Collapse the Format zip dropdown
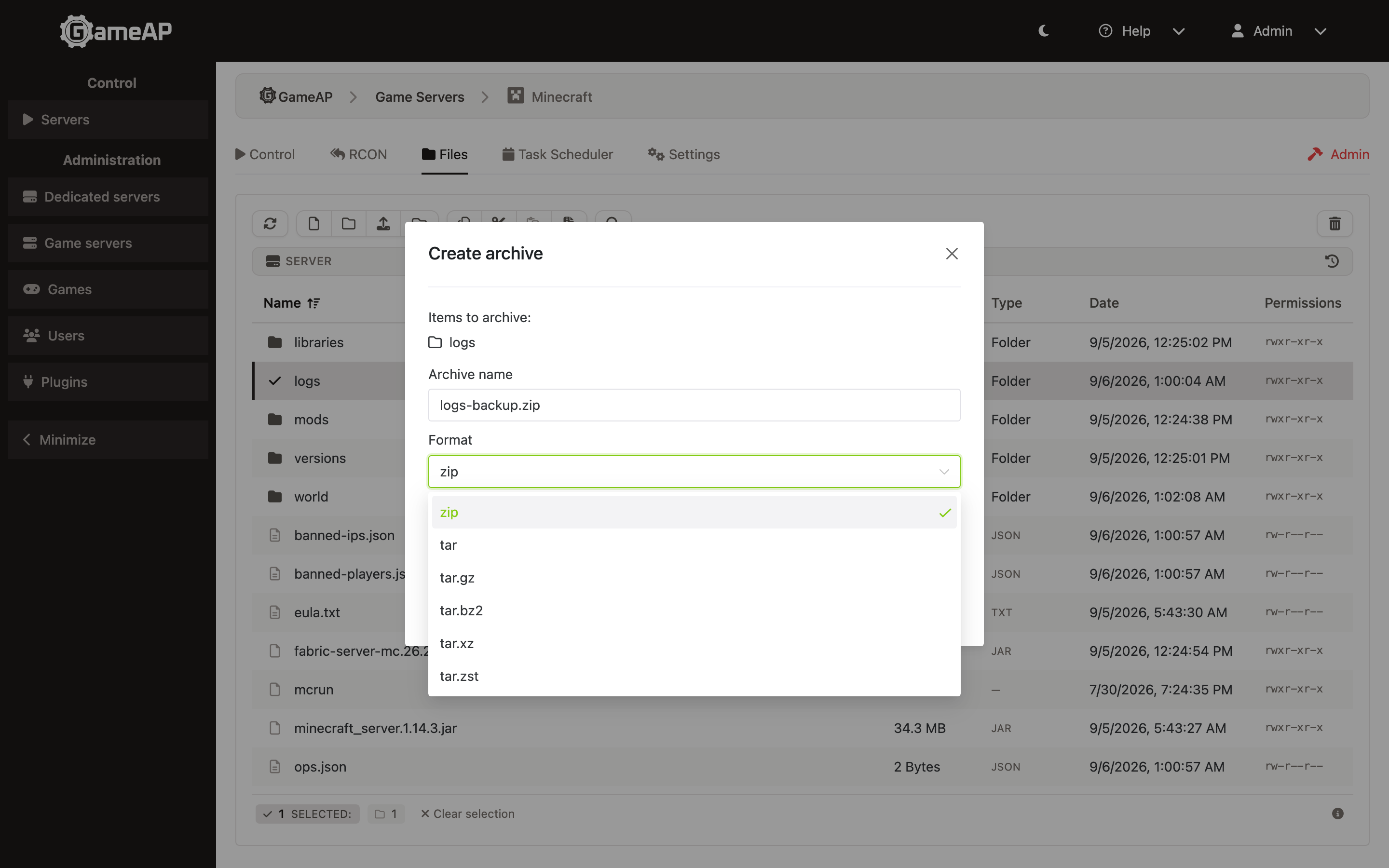The height and width of the screenshot is (868, 1389). click(694, 472)
